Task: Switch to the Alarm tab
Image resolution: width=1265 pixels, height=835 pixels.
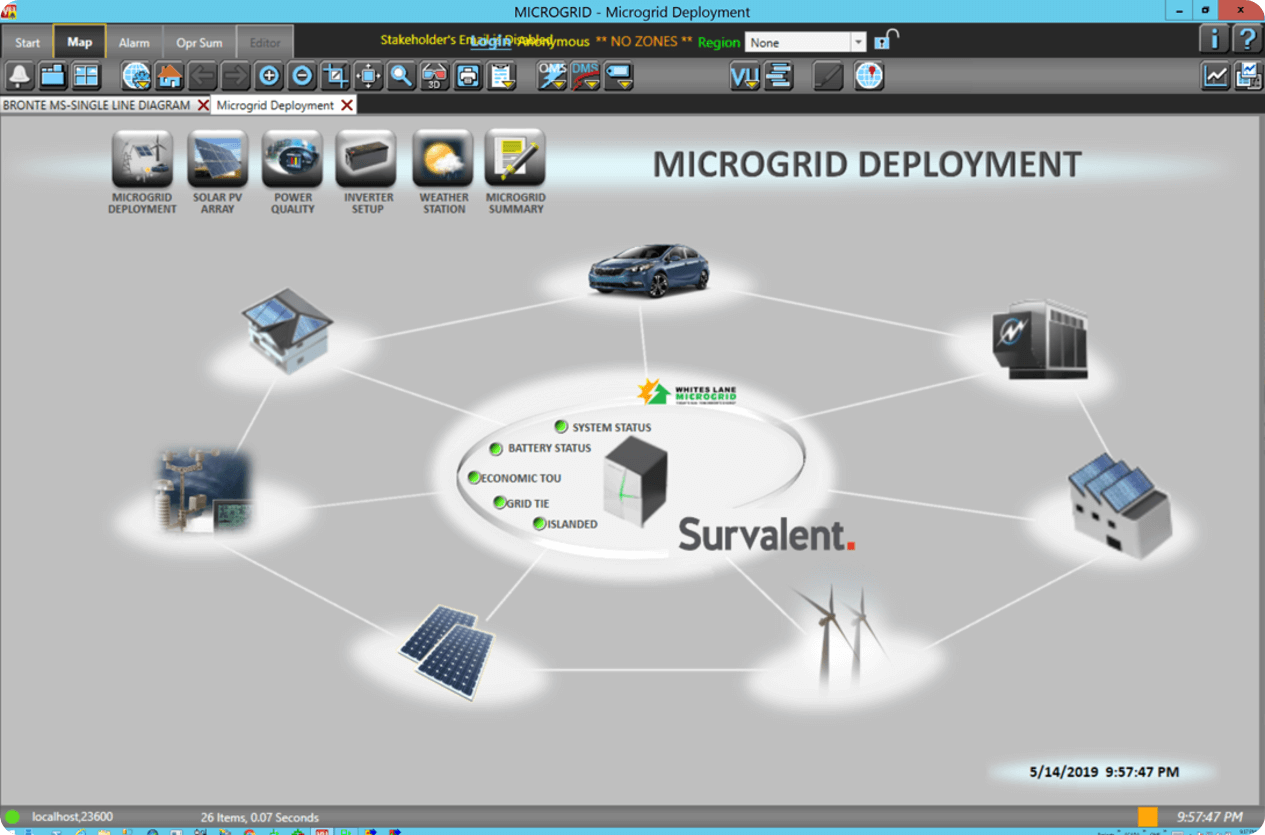Action: 134,43
